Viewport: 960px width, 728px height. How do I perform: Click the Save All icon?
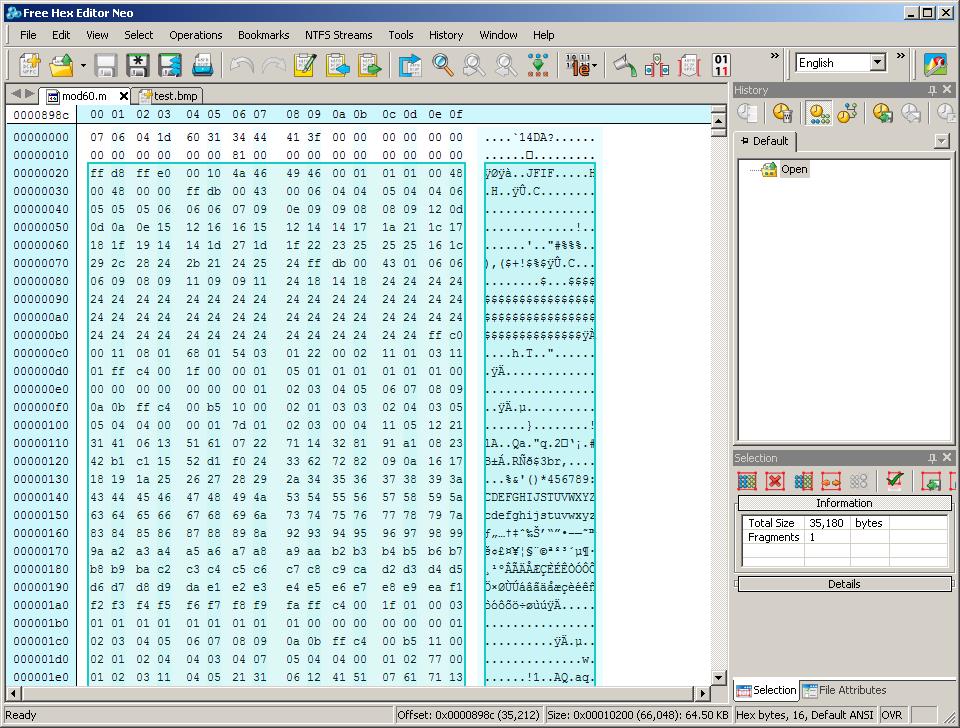170,64
